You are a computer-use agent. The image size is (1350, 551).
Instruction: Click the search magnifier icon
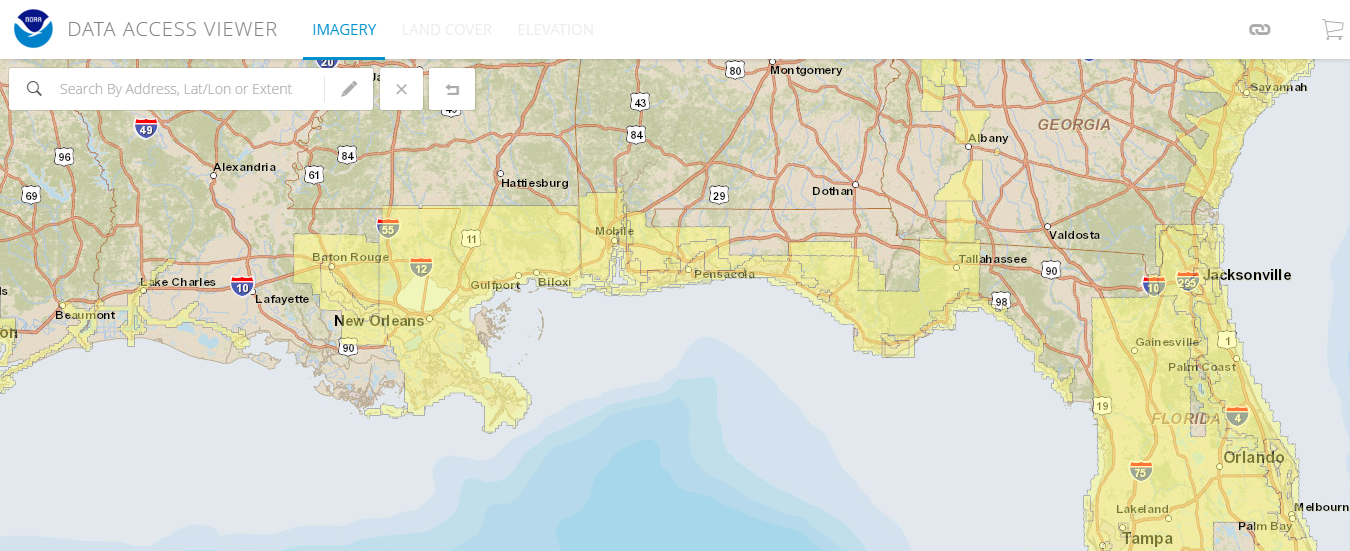(34, 89)
